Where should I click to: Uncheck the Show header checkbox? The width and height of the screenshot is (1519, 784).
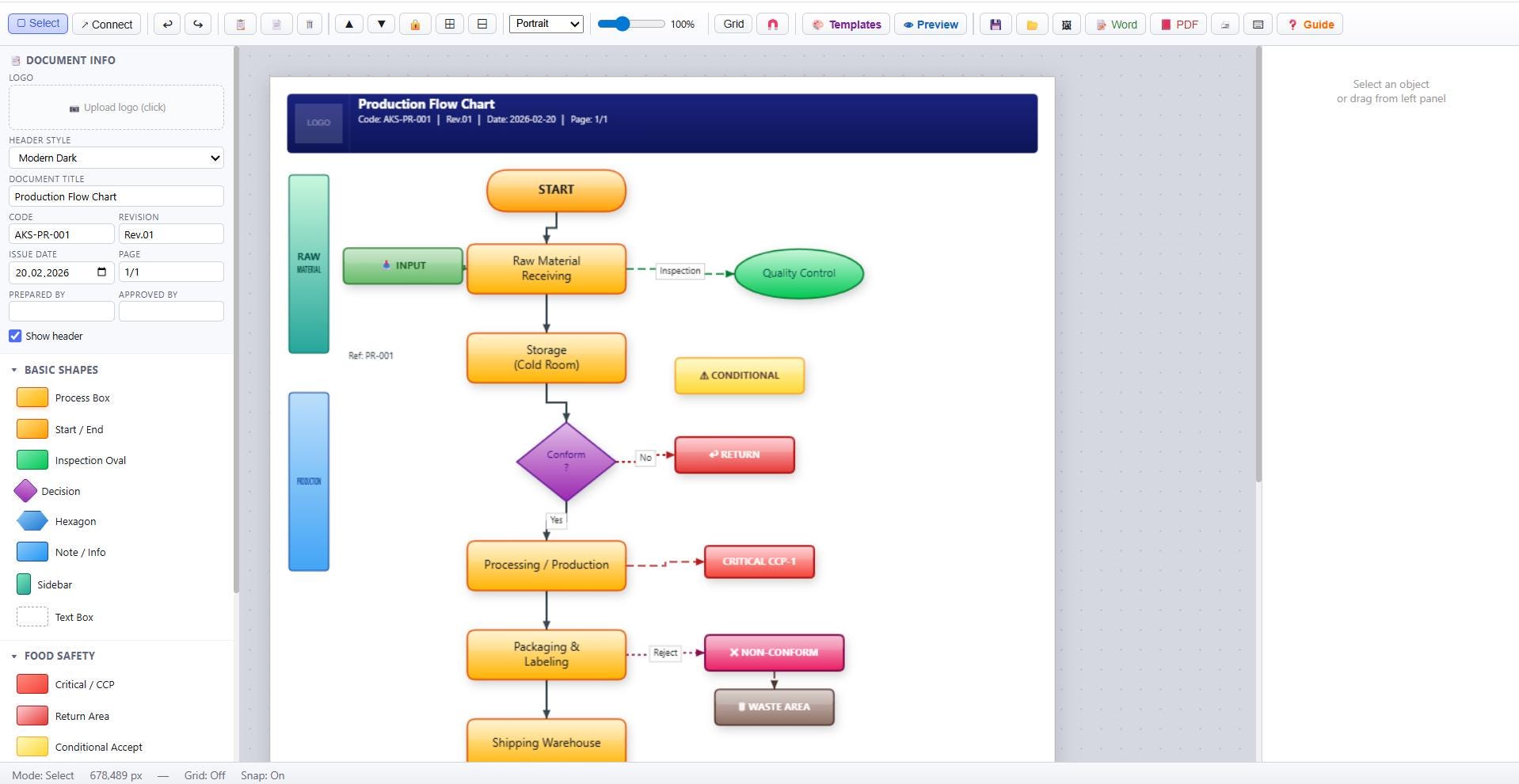15,336
